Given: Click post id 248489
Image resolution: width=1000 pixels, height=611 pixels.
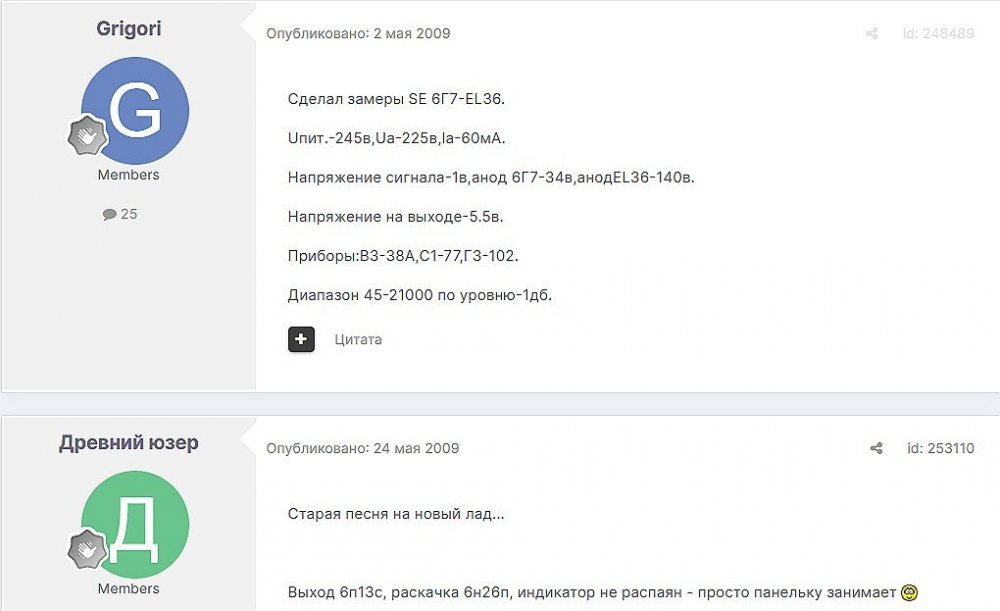Looking at the screenshot, I should (x=938, y=34).
